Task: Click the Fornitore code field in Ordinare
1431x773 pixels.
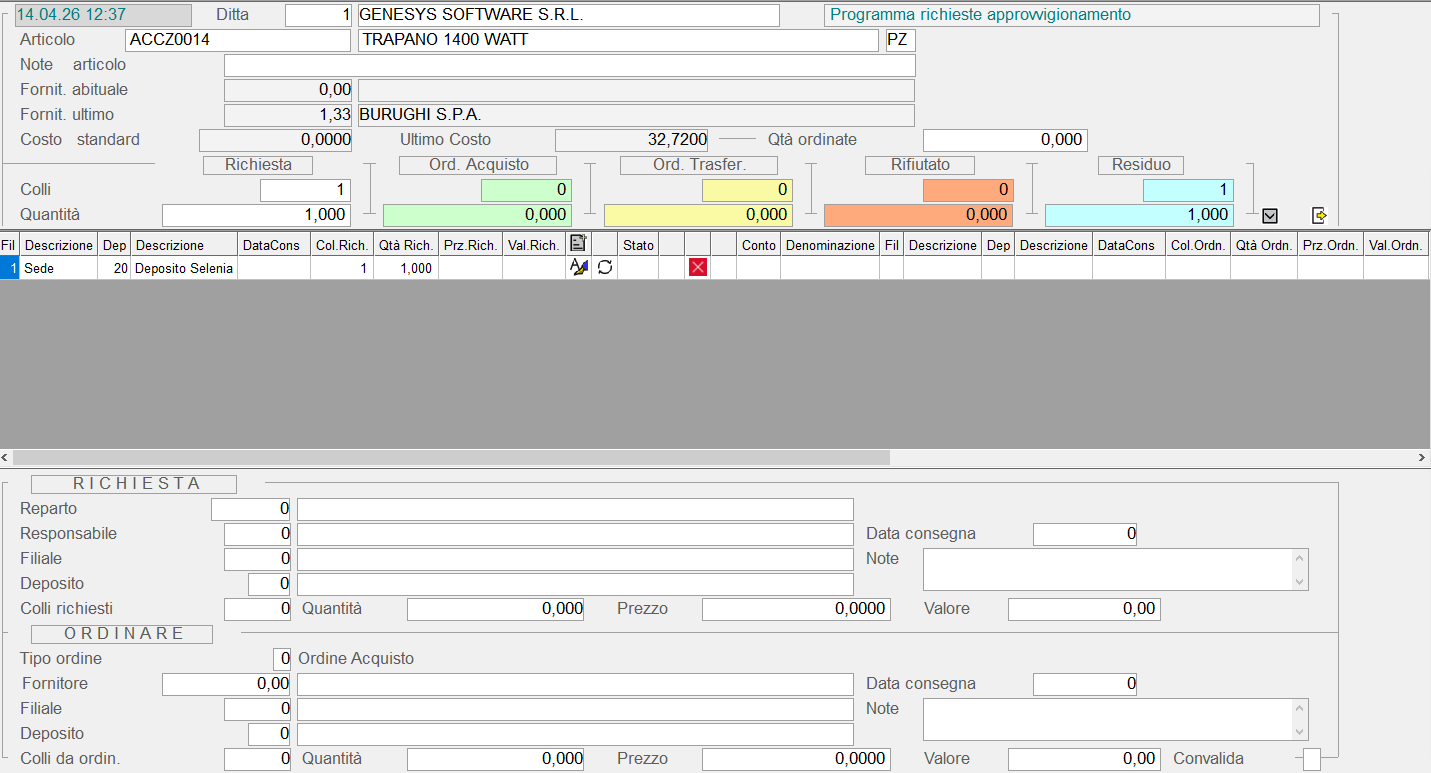Action: click(x=226, y=684)
